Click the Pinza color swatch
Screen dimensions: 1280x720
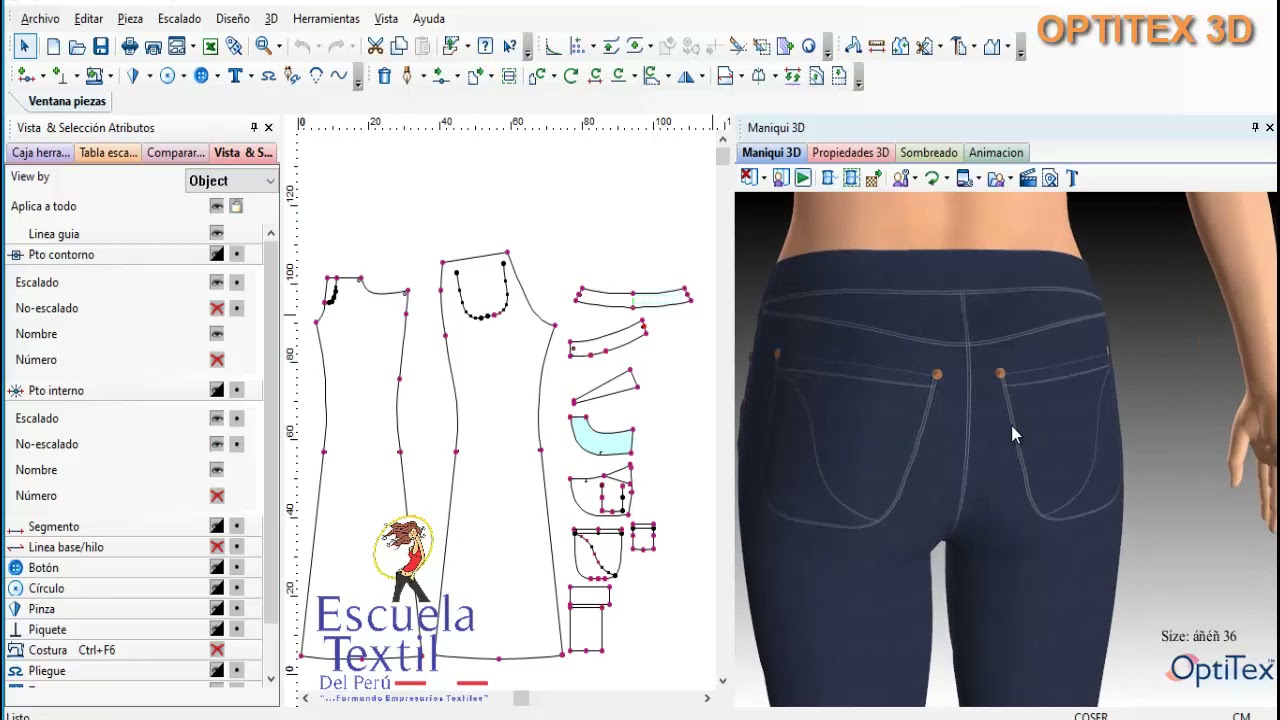(216, 609)
